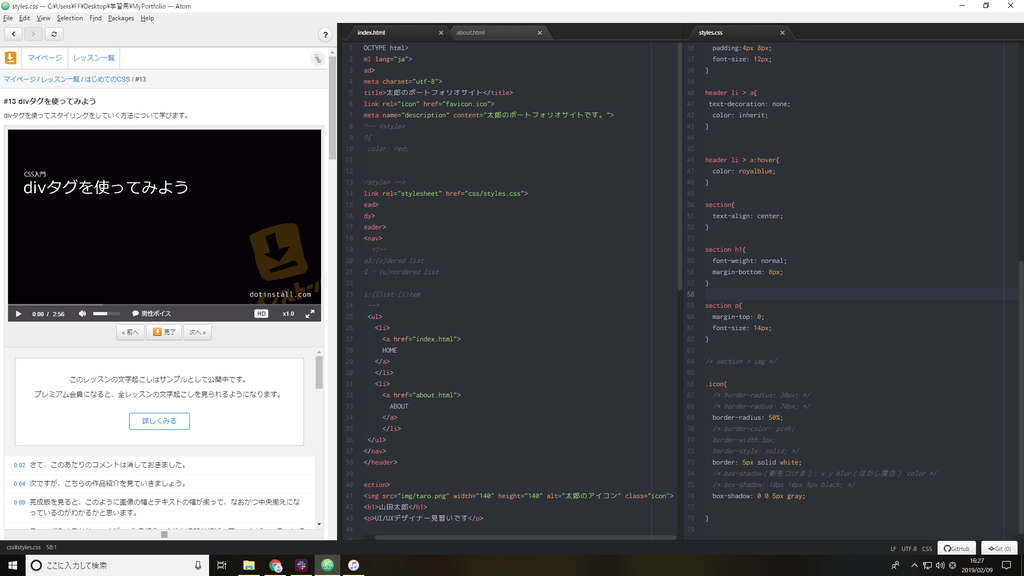Open the GitHub status bar panel
The image size is (1024, 576).
point(957,549)
